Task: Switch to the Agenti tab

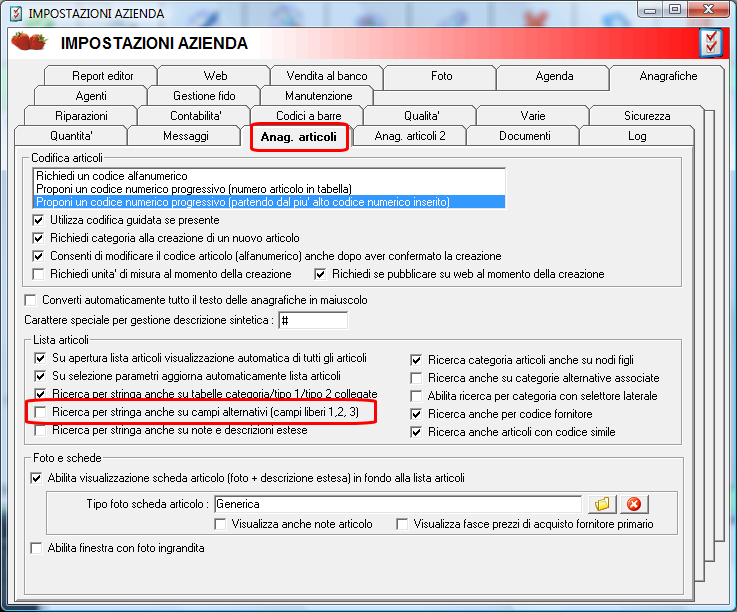Action: 91,96
